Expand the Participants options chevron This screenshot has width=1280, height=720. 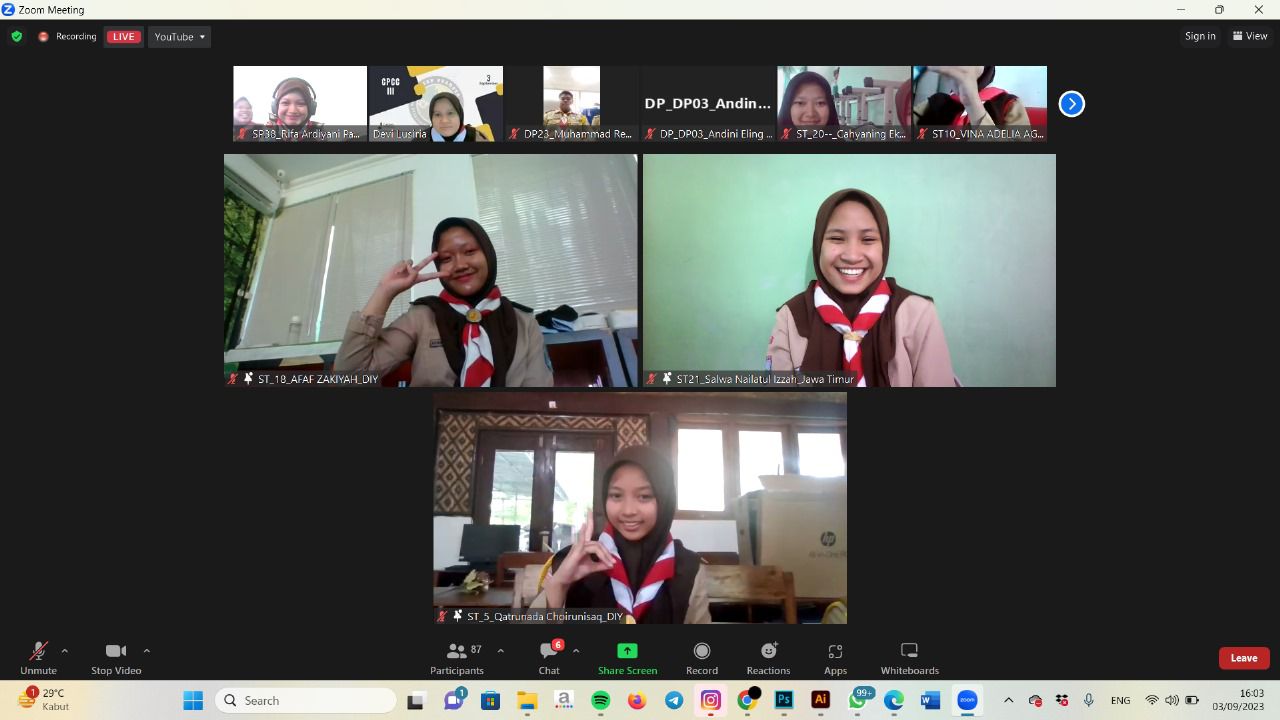500,651
